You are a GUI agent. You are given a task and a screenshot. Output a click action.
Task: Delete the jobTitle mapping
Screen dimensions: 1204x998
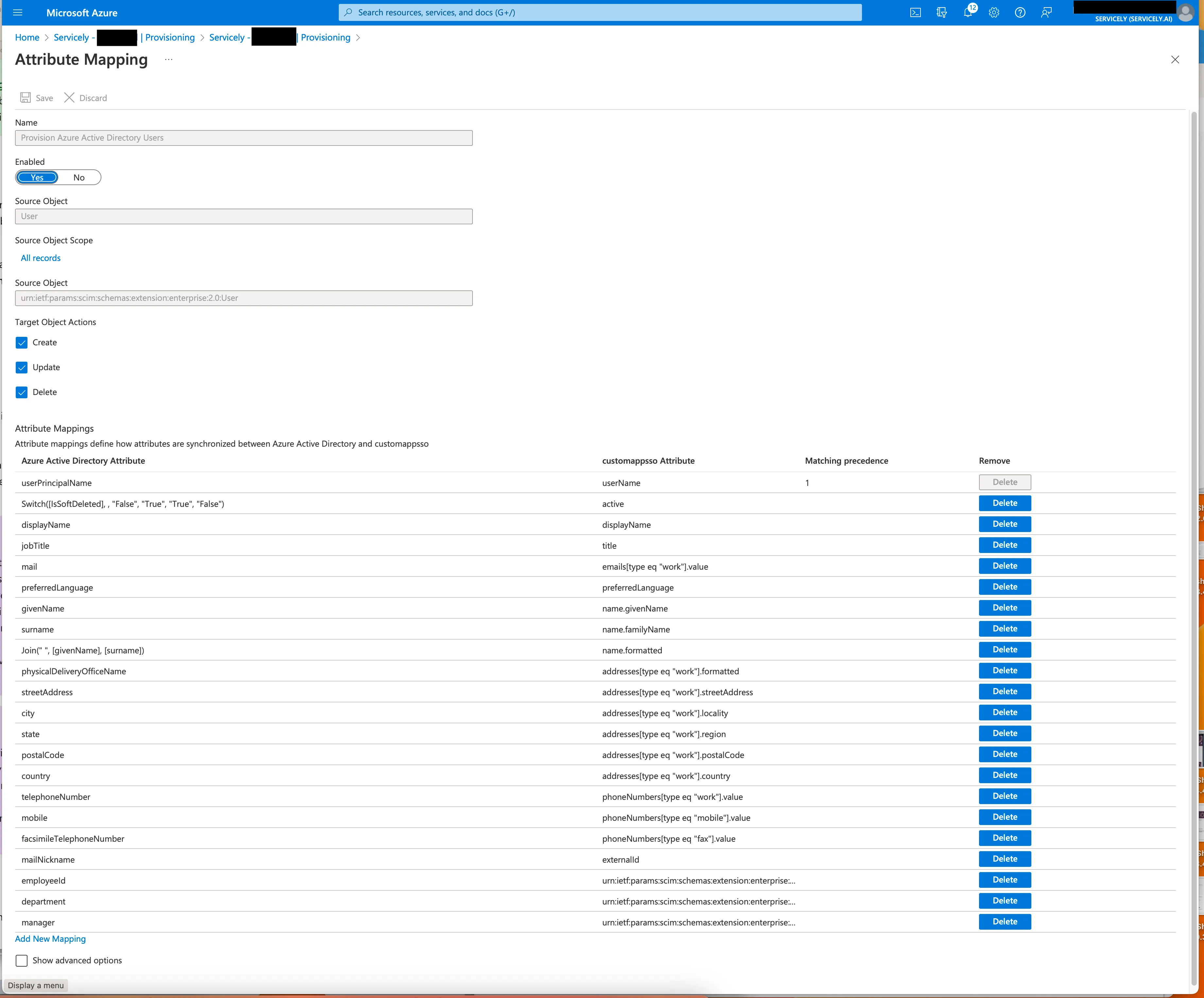click(1005, 545)
